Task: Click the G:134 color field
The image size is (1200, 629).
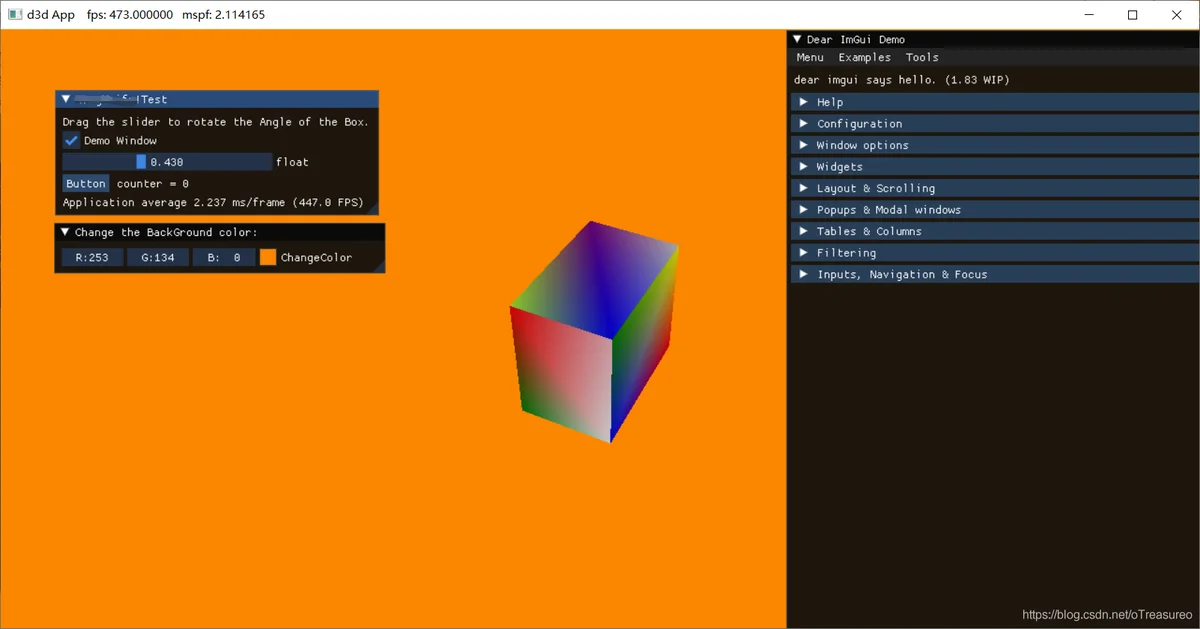Action: pos(158,257)
